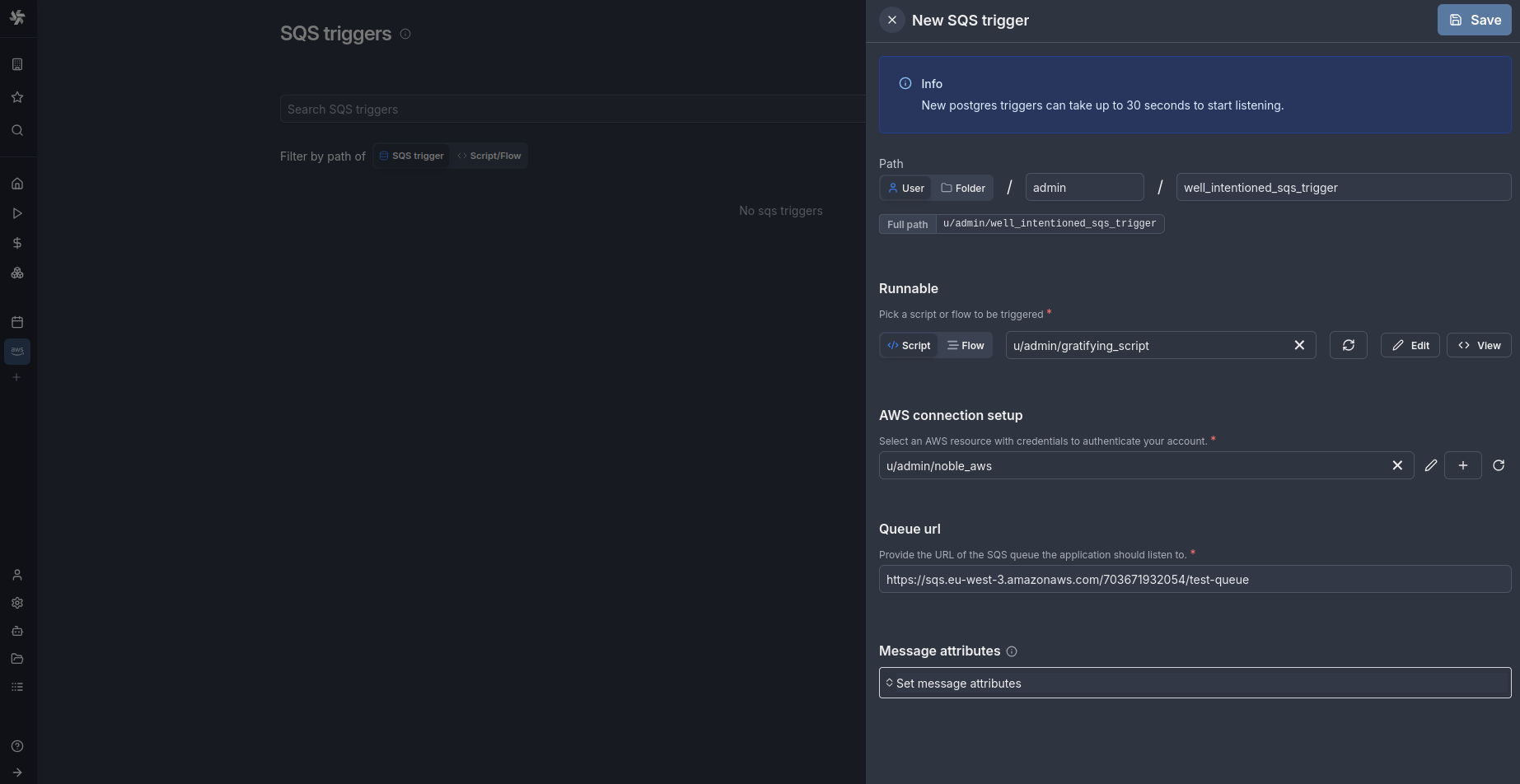Go to Home icon in sidebar

pyautogui.click(x=17, y=184)
